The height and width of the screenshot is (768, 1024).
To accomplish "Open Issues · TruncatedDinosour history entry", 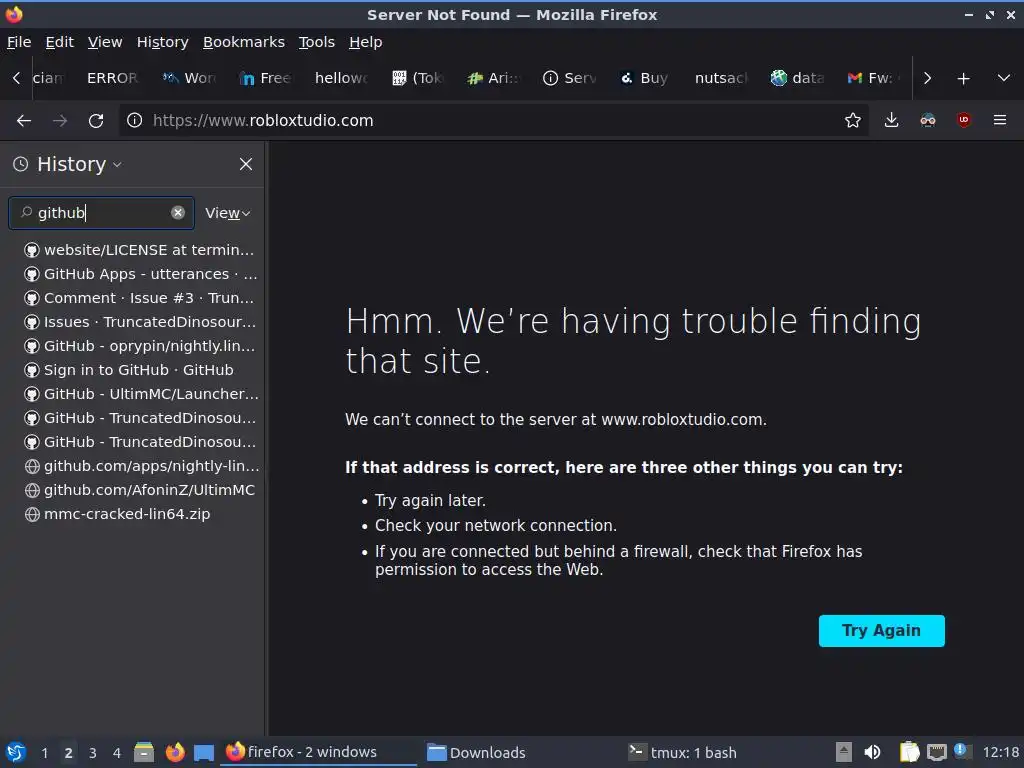I will point(138,322).
